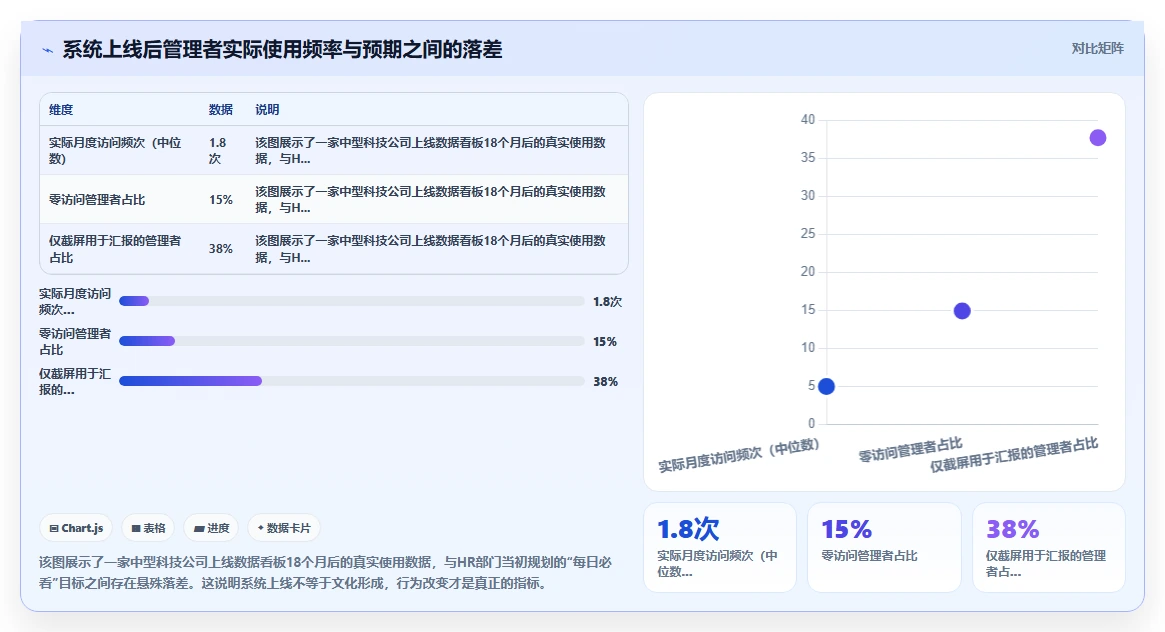Click the summary paragraph starting 该图展示了一家中型科技公司
This screenshot has height=632, width=1165.
click(325, 573)
